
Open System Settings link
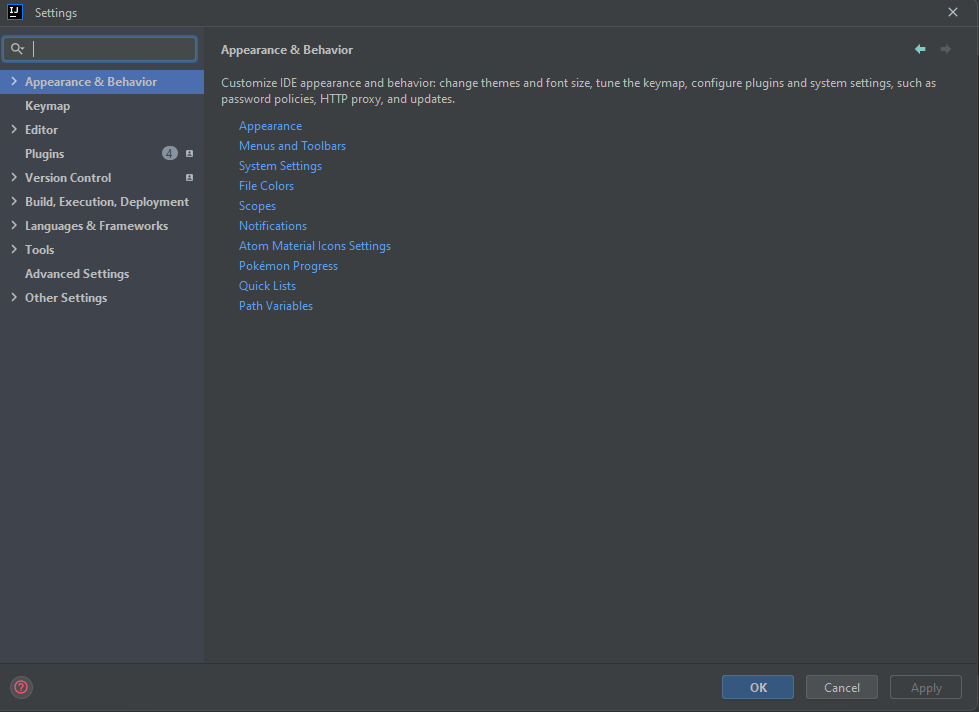tap(280, 166)
